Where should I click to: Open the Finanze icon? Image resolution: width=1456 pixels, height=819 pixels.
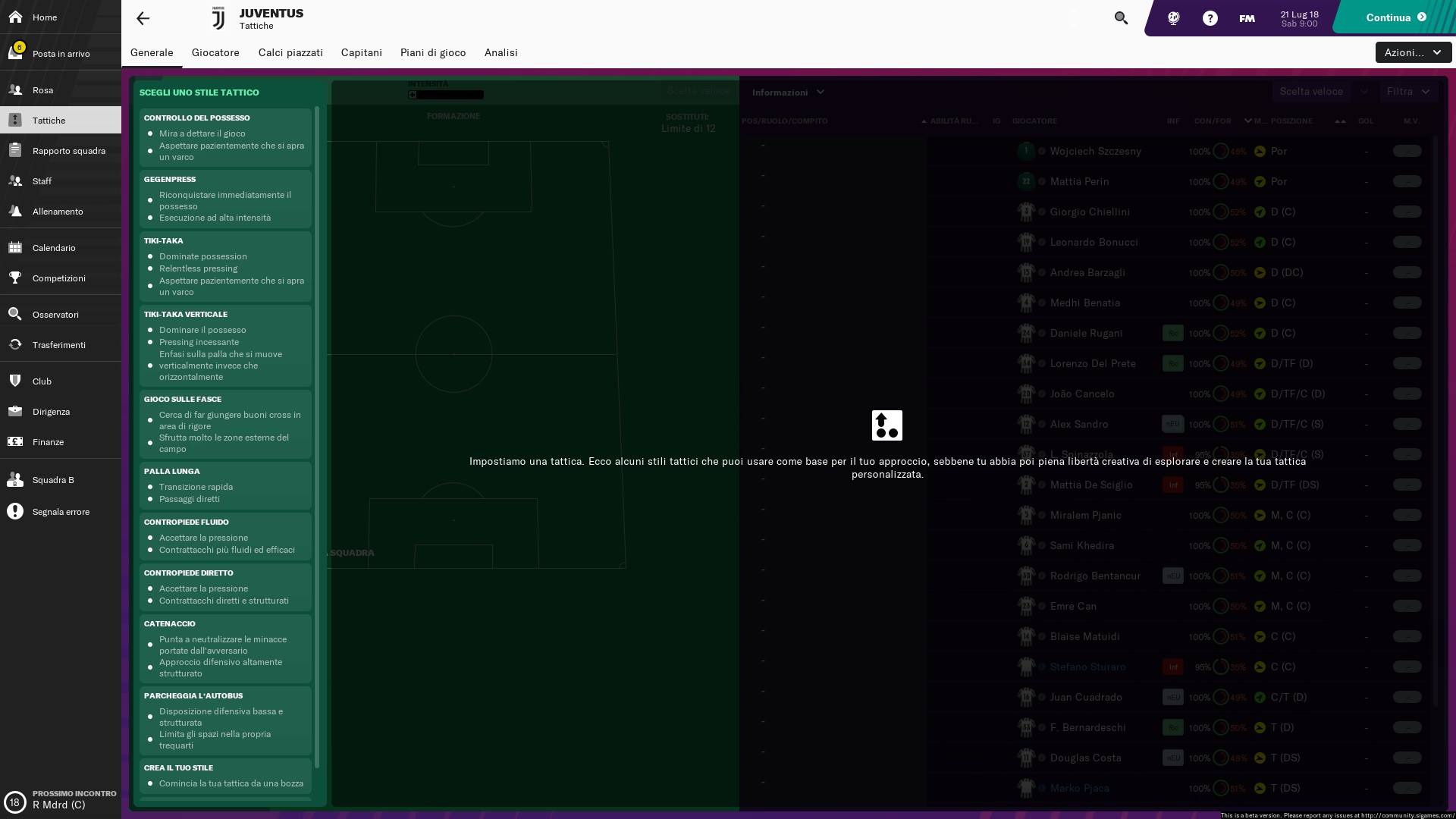[x=15, y=441]
